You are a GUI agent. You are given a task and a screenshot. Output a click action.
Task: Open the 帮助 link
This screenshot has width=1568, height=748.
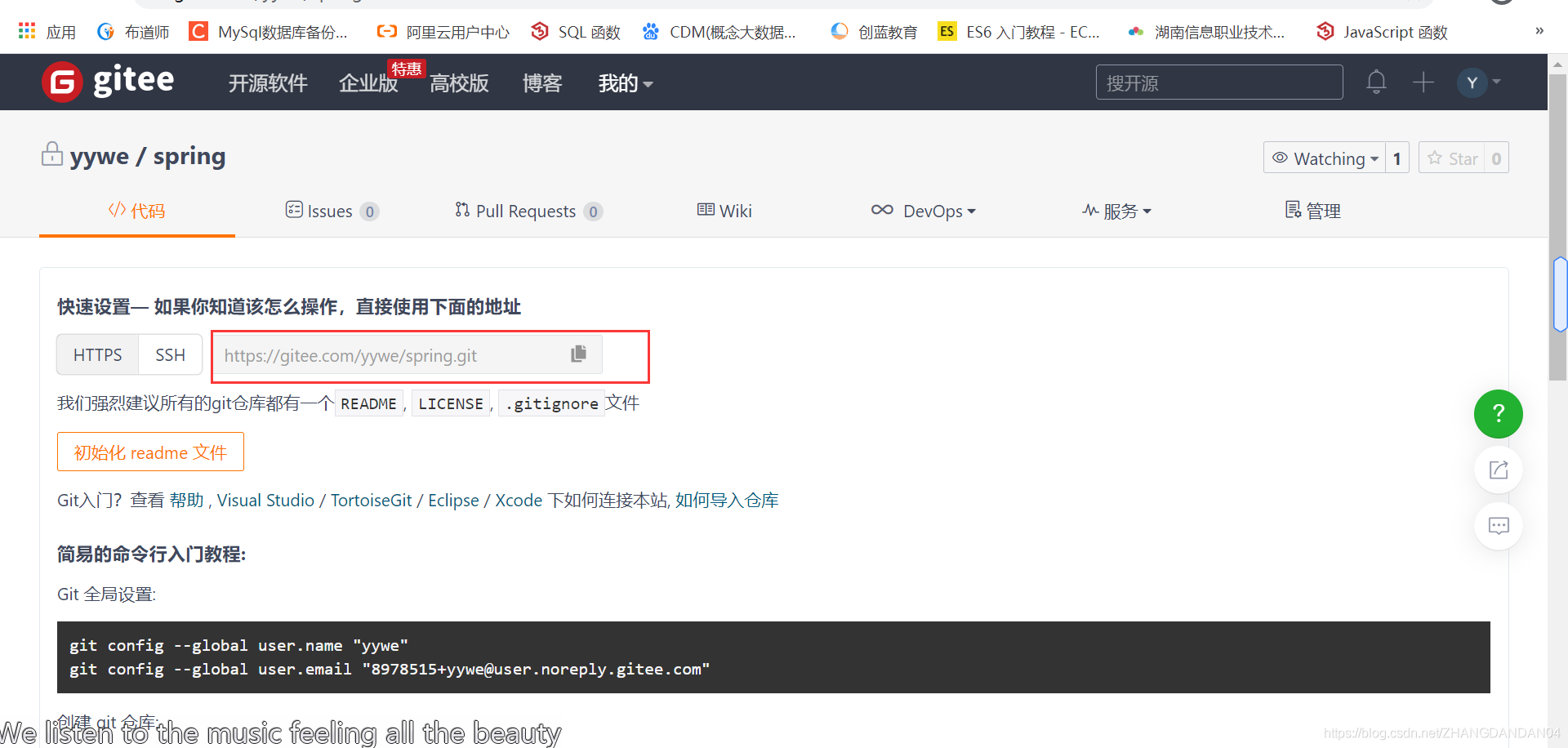tap(186, 500)
